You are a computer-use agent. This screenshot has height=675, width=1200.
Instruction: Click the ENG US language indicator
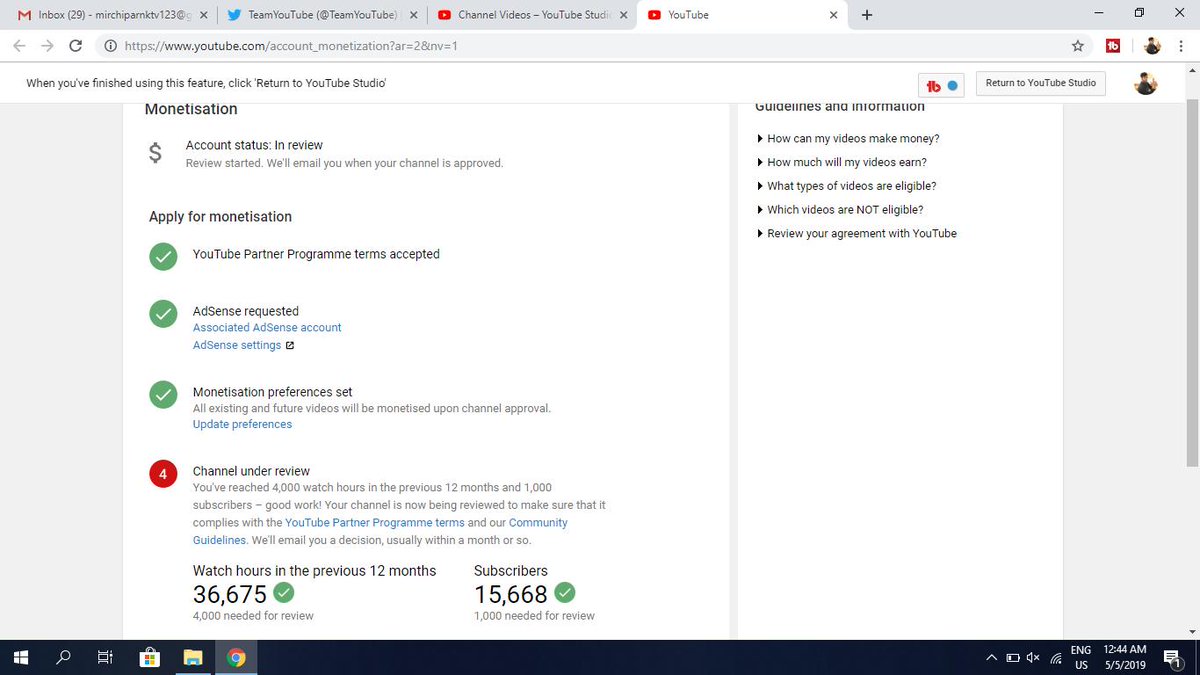tap(1081, 658)
